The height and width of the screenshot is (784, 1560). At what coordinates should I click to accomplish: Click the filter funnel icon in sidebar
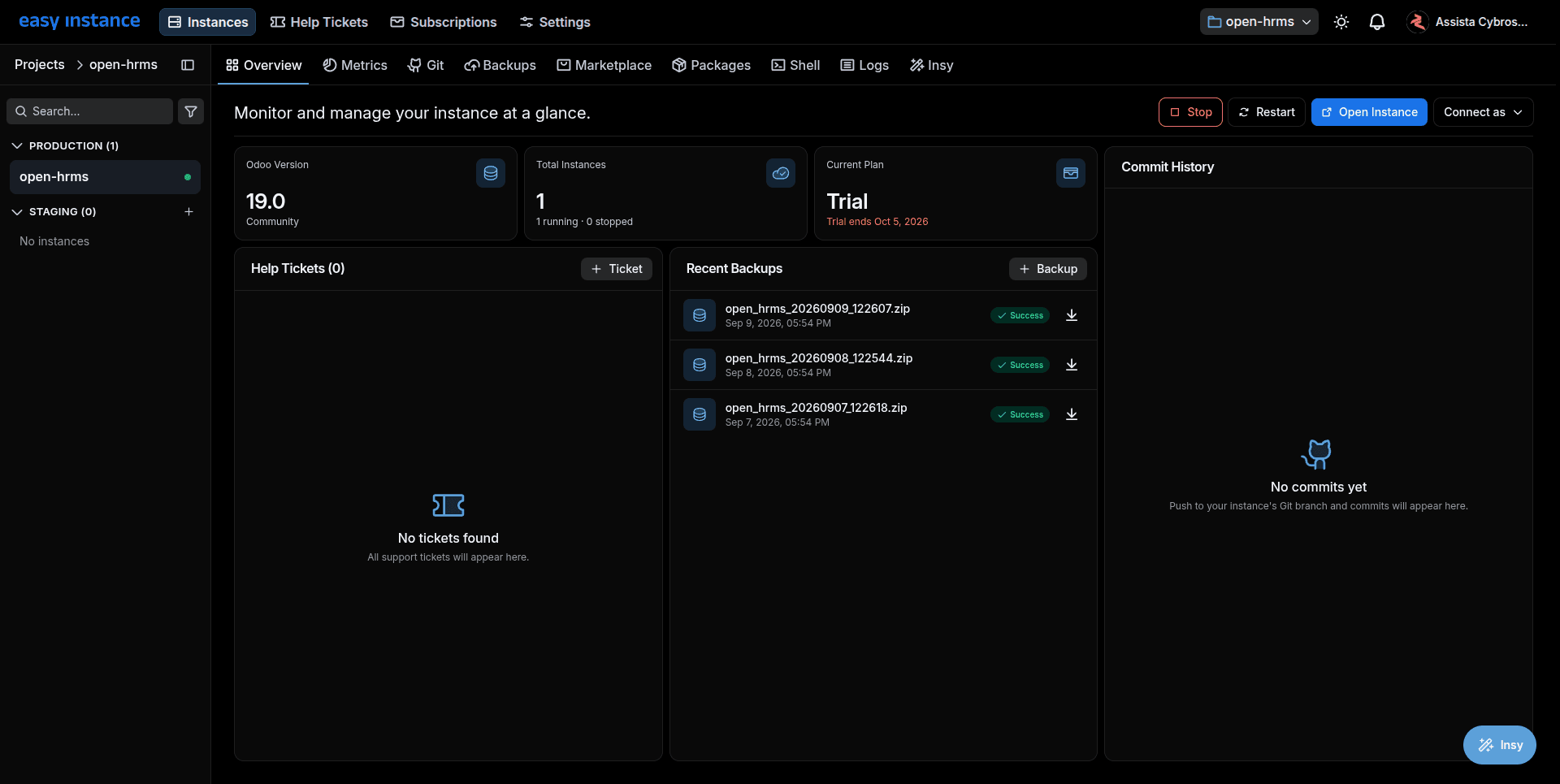(191, 111)
